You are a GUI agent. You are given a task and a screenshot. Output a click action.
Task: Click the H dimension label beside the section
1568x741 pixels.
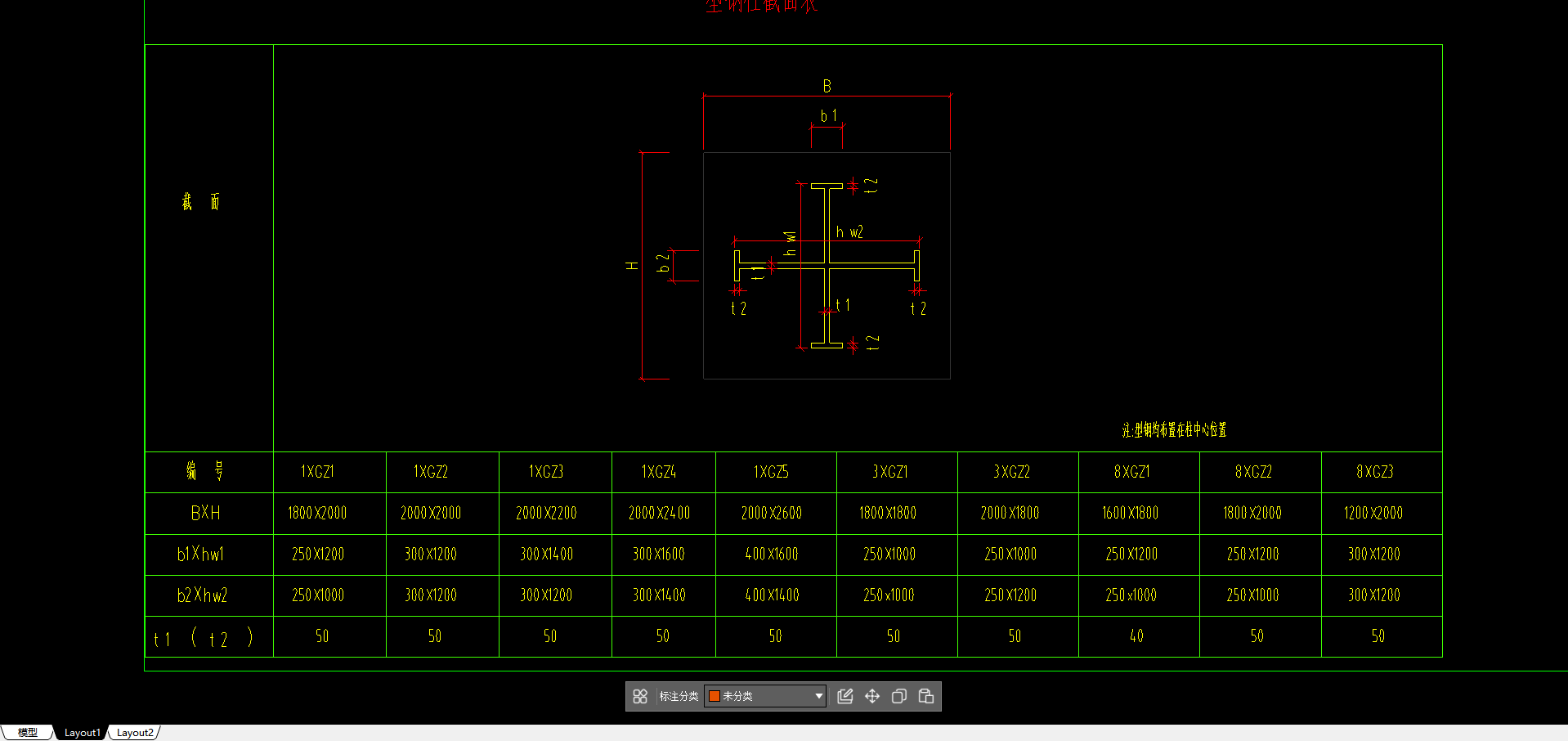[632, 266]
